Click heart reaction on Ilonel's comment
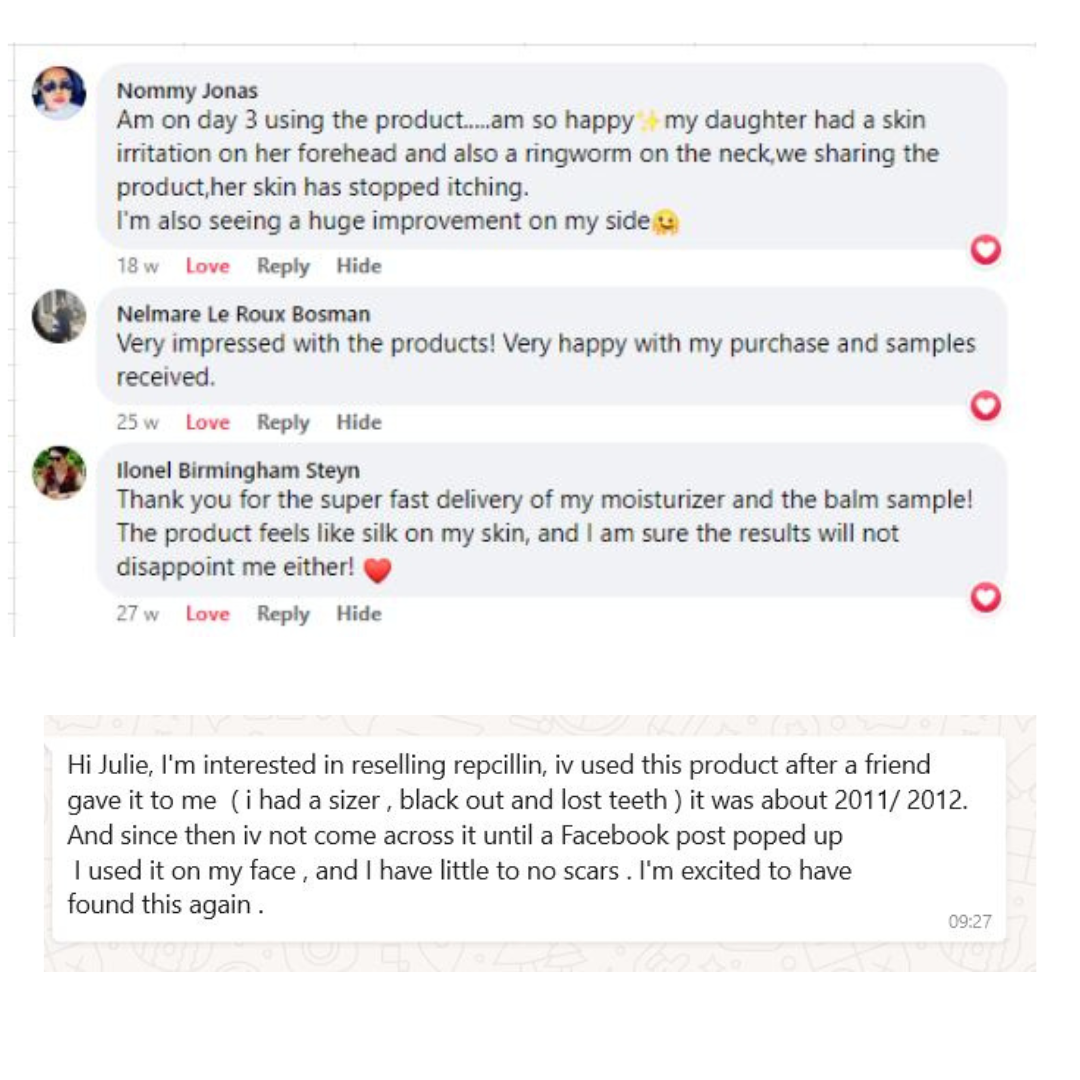The height and width of the screenshot is (1080, 1080). pyautogui.click(x=986, y=597)
